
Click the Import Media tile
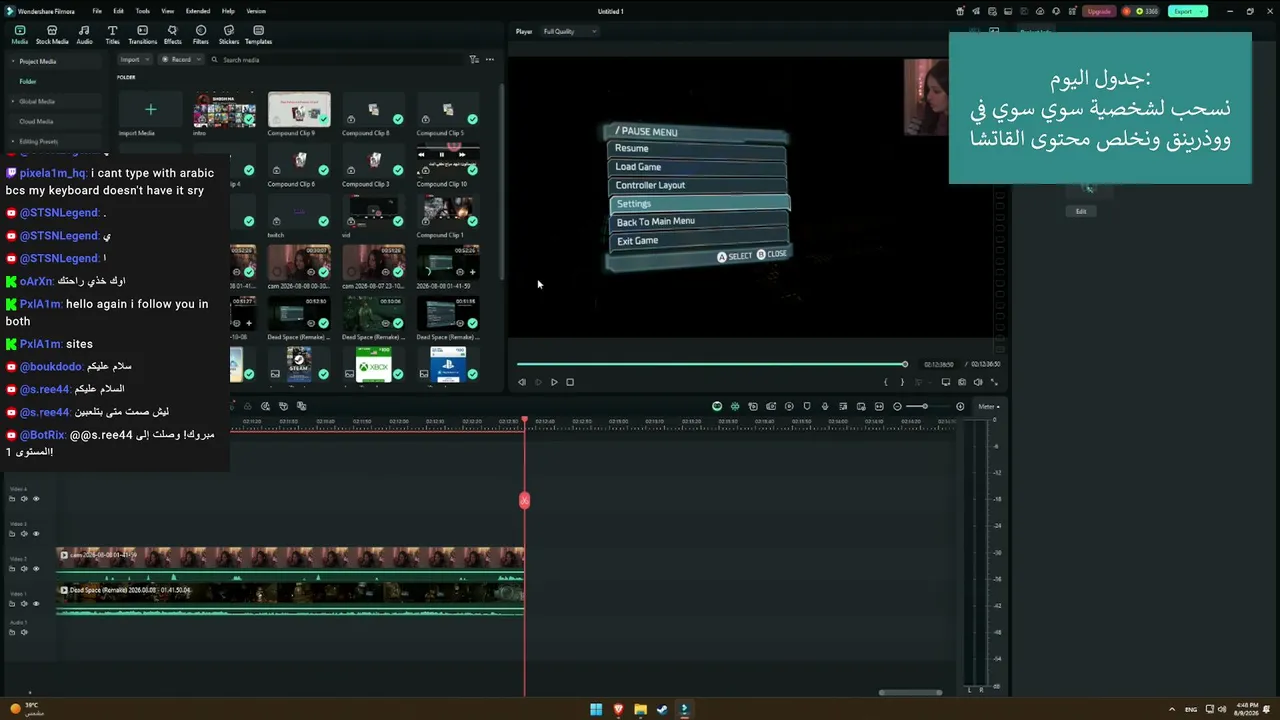150,111
